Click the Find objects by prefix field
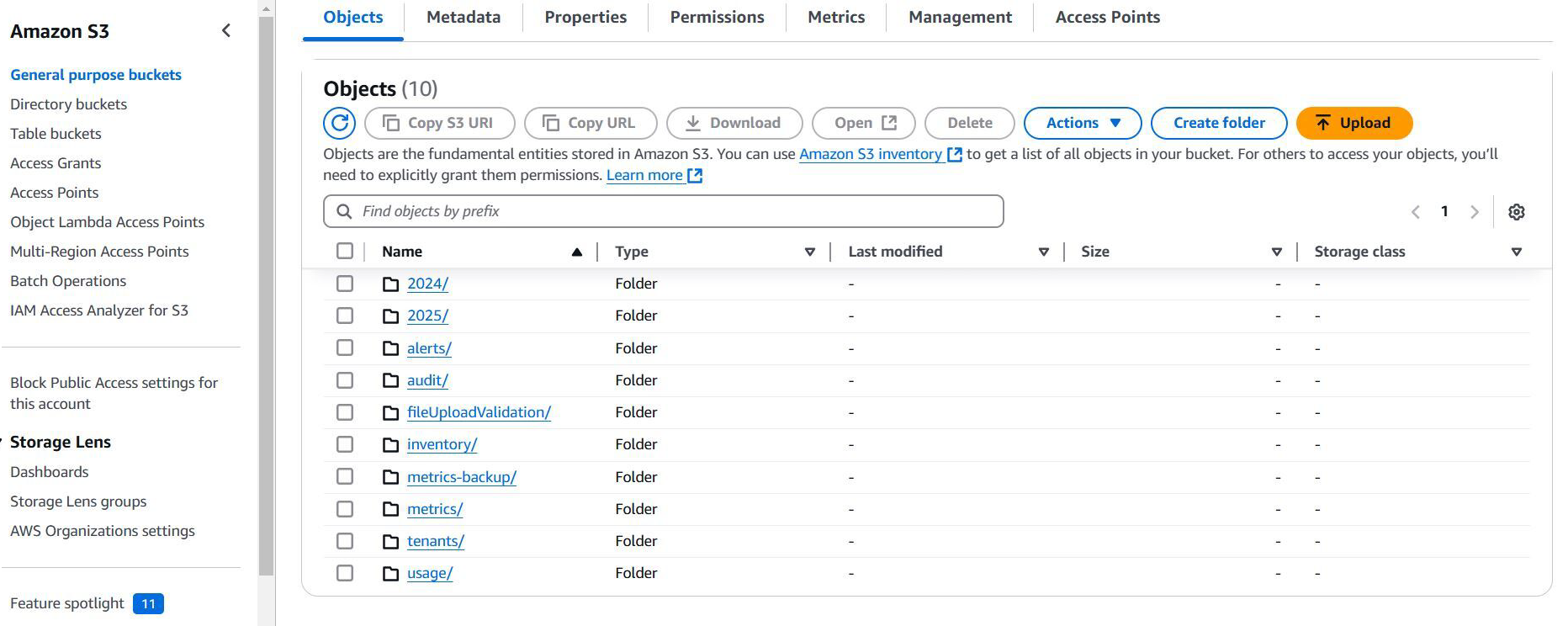 pyautogui.click(x=663, y=211)
